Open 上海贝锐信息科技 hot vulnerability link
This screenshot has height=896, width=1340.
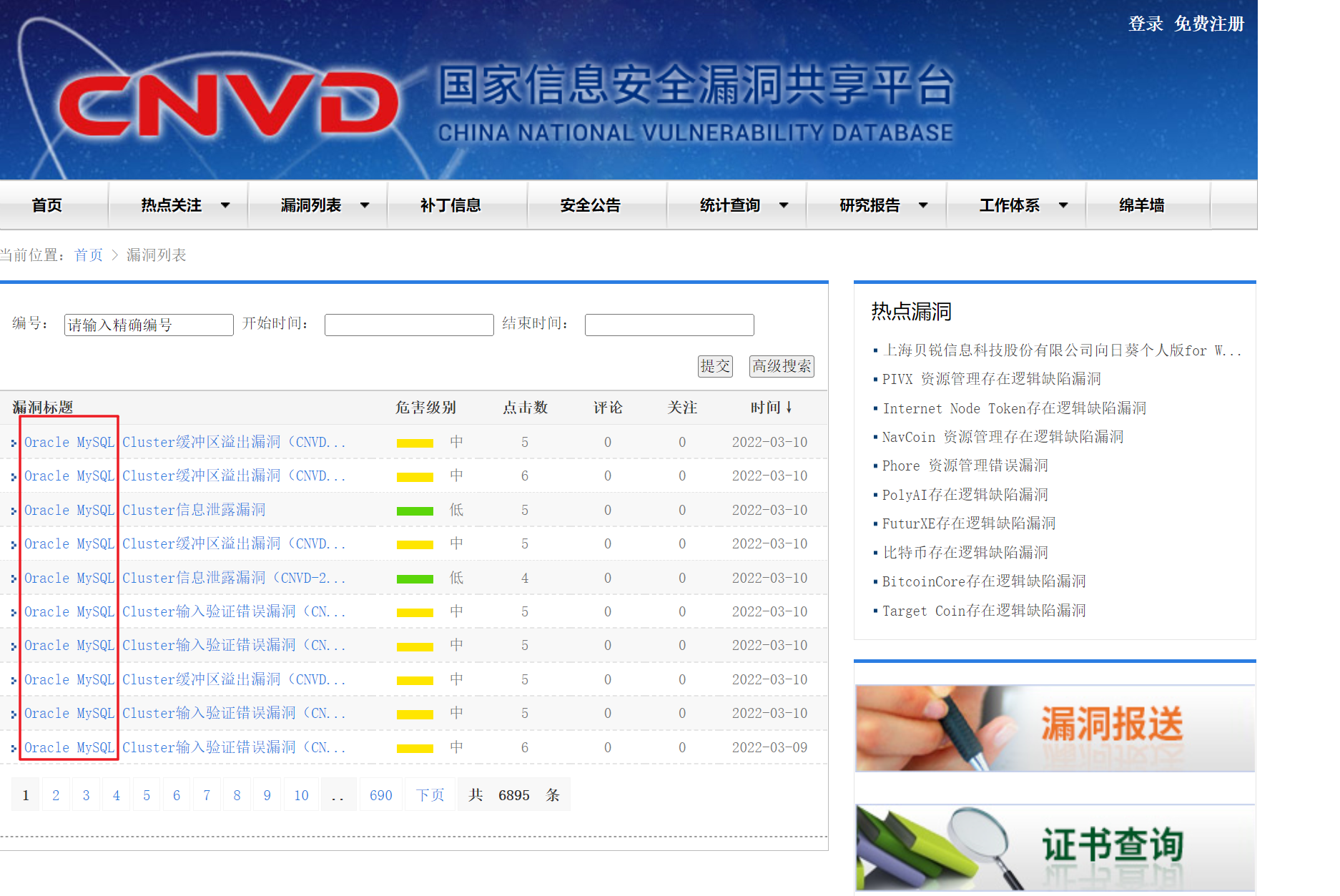point(1062,350)
